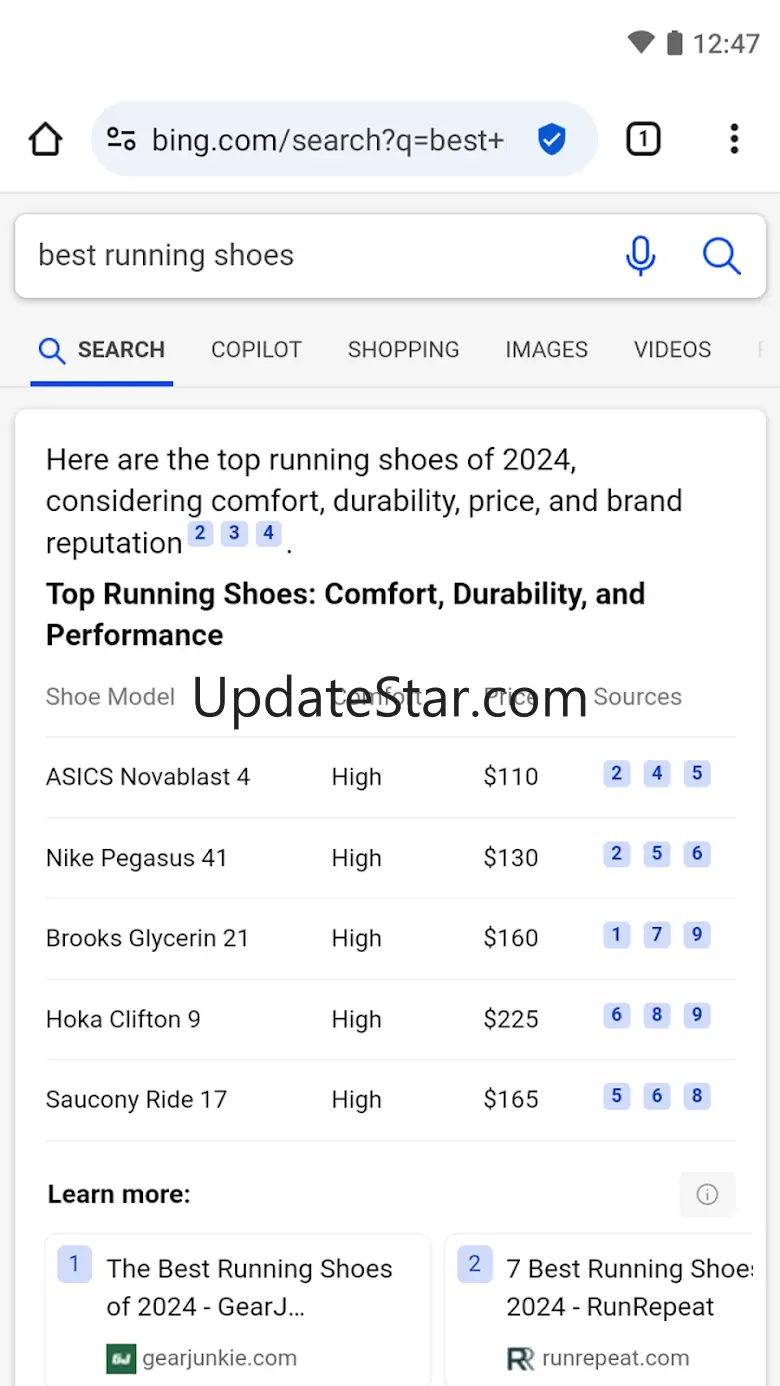Open site info icon in address bar
Screen dimensions: 780x1386
[x=122, y=139]
